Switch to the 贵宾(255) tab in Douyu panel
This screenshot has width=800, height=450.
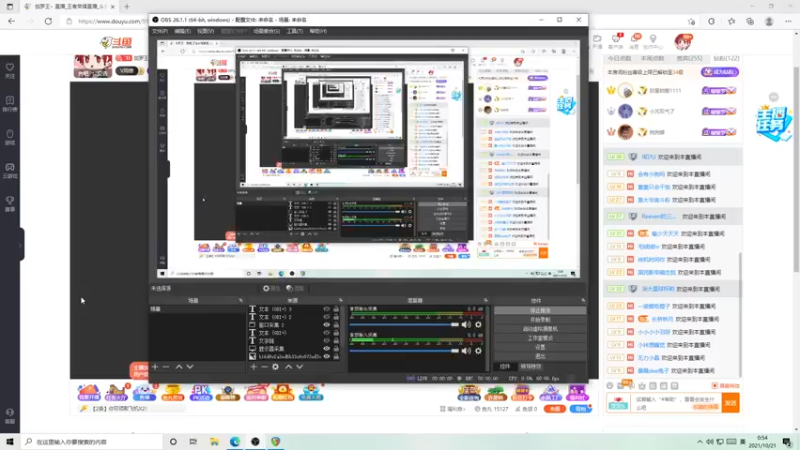coord(689,59)
